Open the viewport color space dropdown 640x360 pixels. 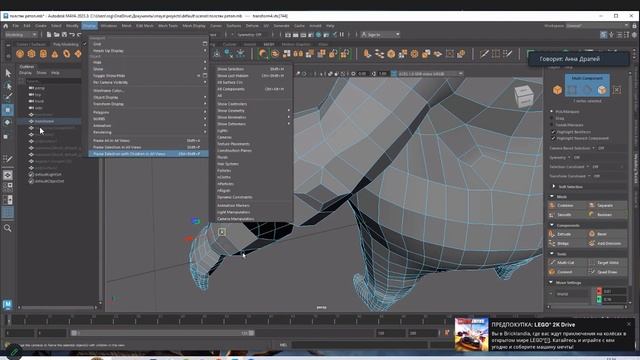tap(431, 73)
